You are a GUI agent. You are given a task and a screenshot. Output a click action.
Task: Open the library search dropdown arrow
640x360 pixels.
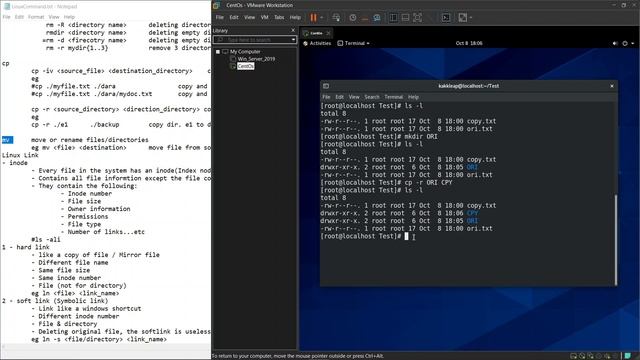coord(293,40)
